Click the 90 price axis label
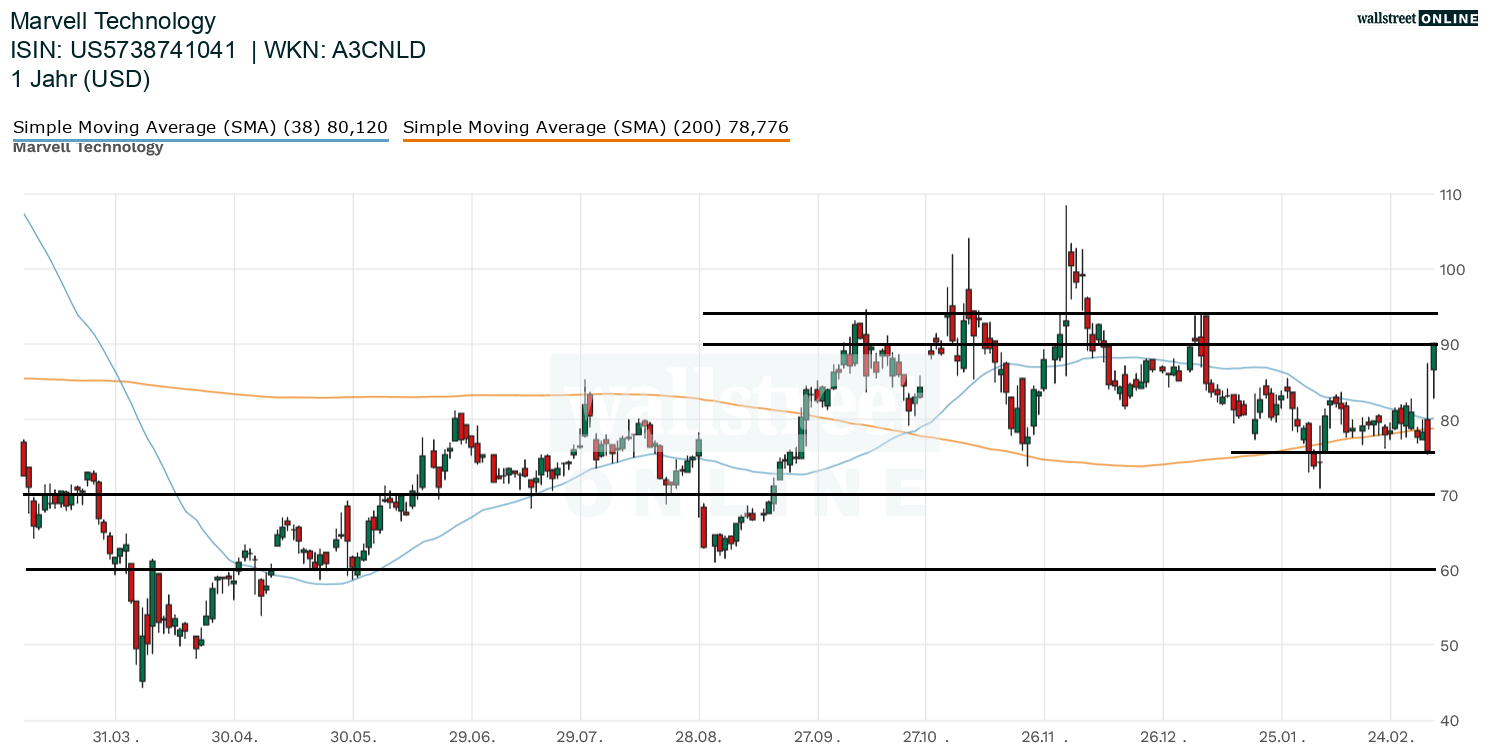 tap(1448, 345)
